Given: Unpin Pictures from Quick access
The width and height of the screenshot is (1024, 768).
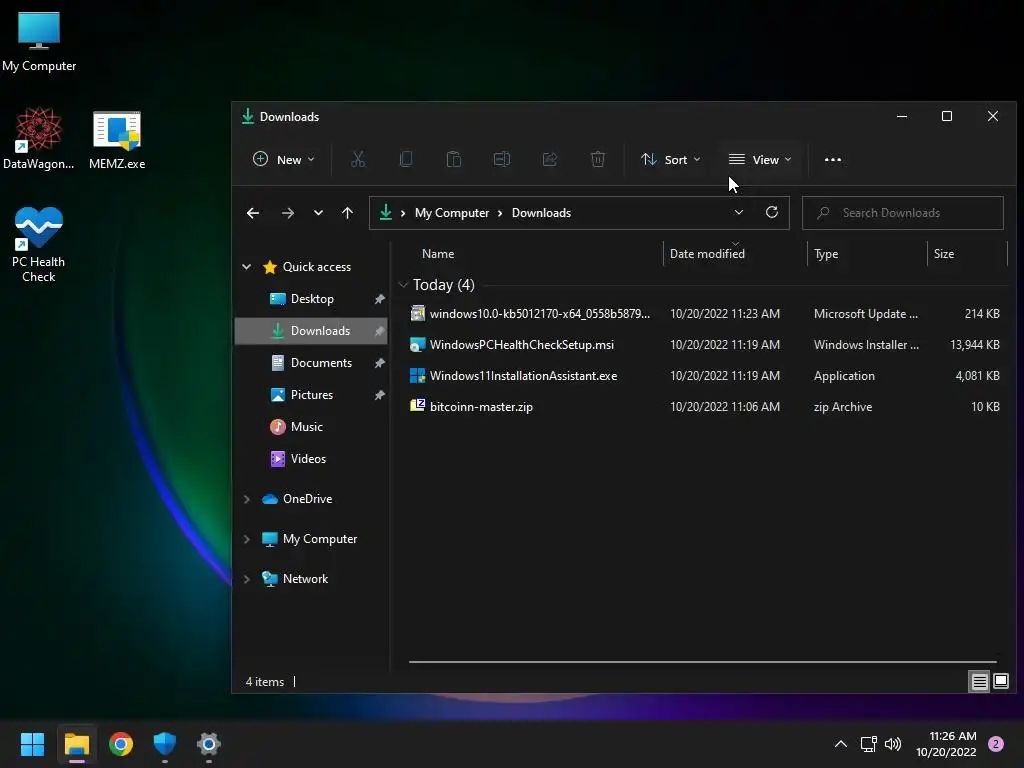Looking at the screenshot, I should click(x=379, y=395).
